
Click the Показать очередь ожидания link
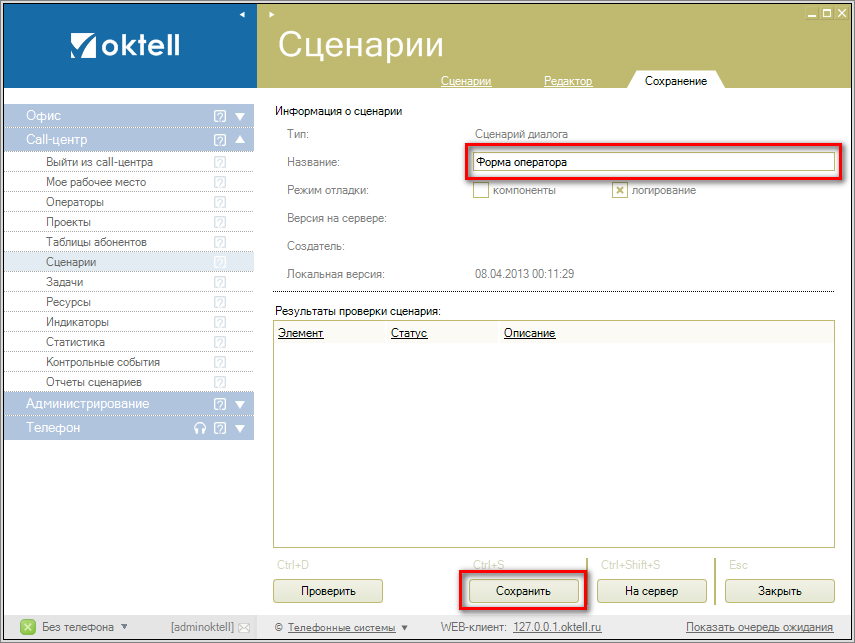760,627
